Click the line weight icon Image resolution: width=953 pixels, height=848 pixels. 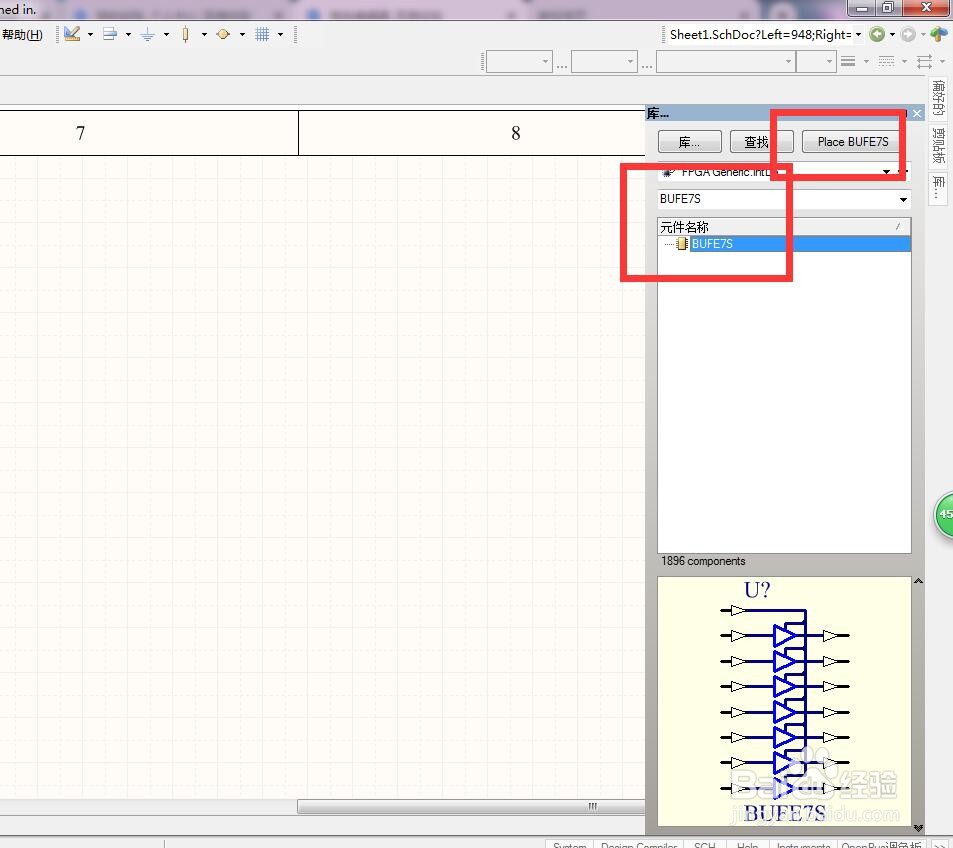coord(848,61)
